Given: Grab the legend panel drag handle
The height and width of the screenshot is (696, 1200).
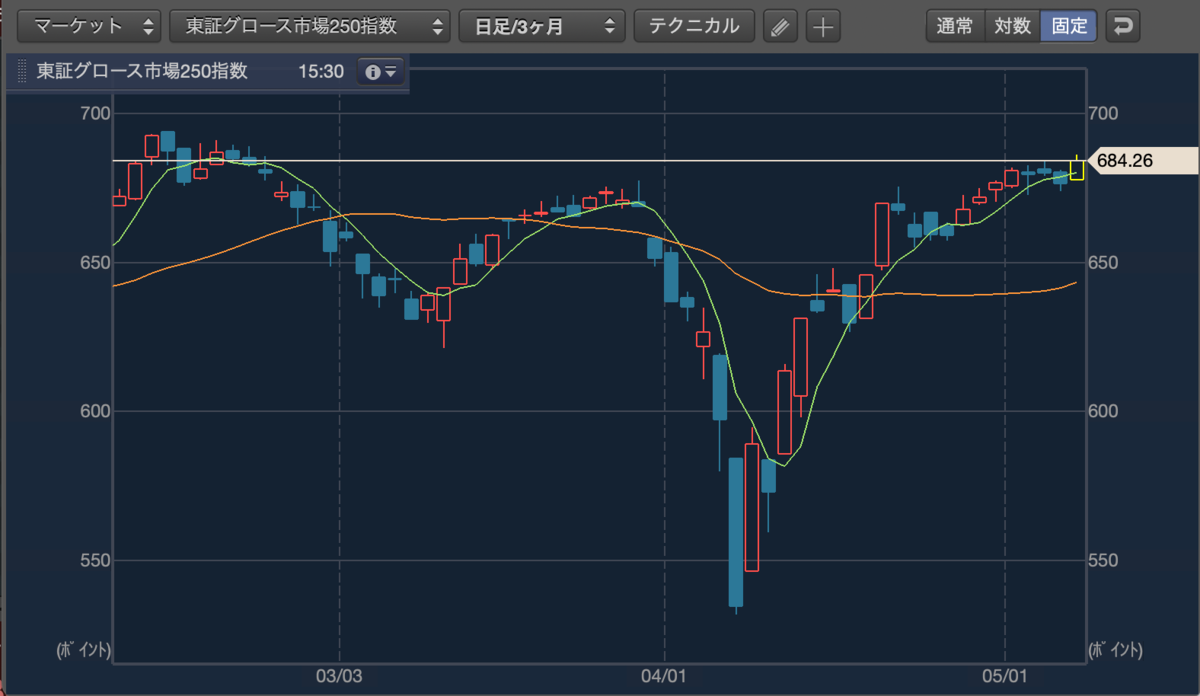Looking at the screenshot, I should (22, 73).
